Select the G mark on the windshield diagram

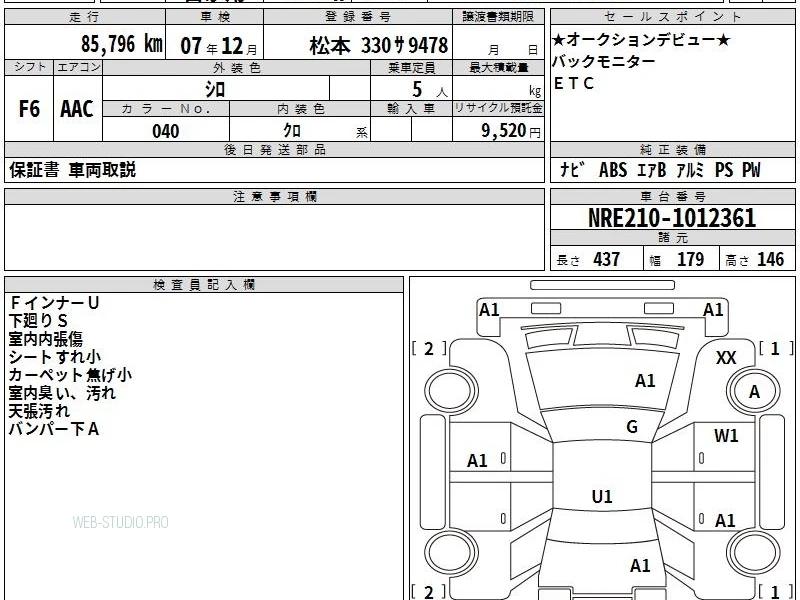coord(632,427)
